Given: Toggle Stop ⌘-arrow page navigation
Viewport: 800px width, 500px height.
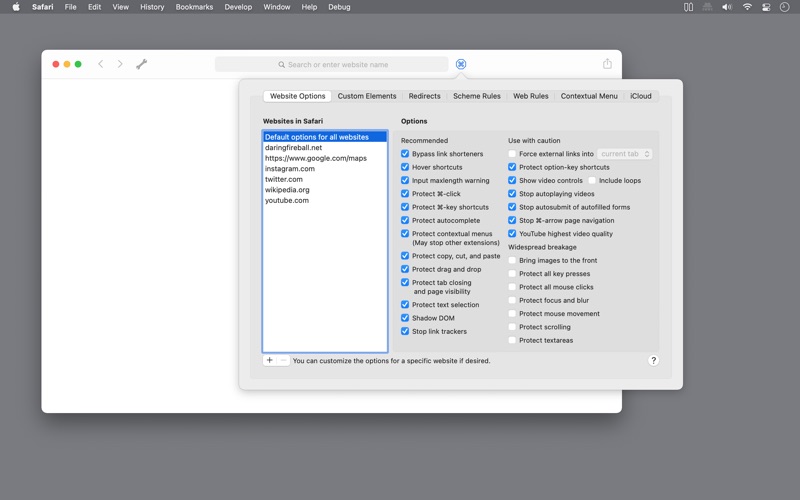Looking at the screenshot, I should (512, 220).
